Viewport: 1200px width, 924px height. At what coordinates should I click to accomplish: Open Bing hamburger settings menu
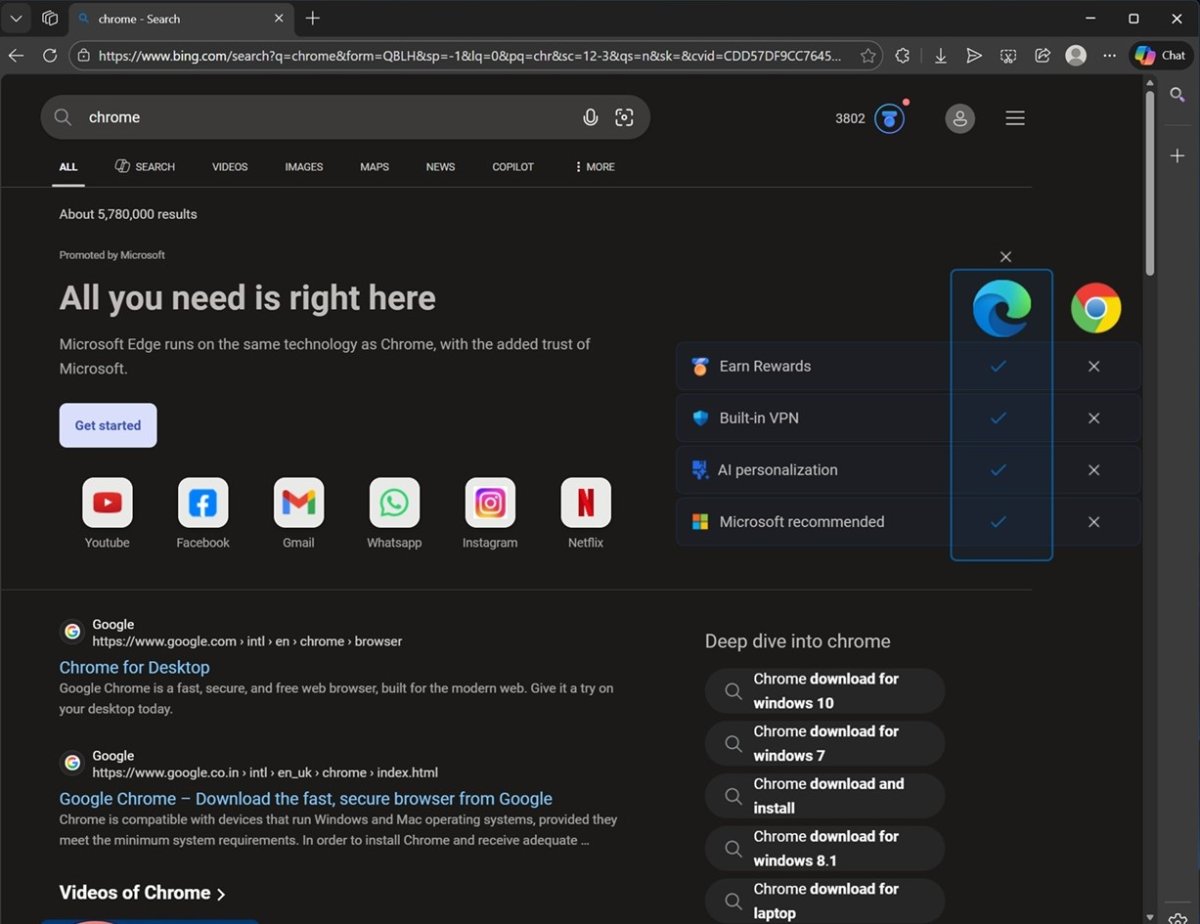(x=1015, y=119)
